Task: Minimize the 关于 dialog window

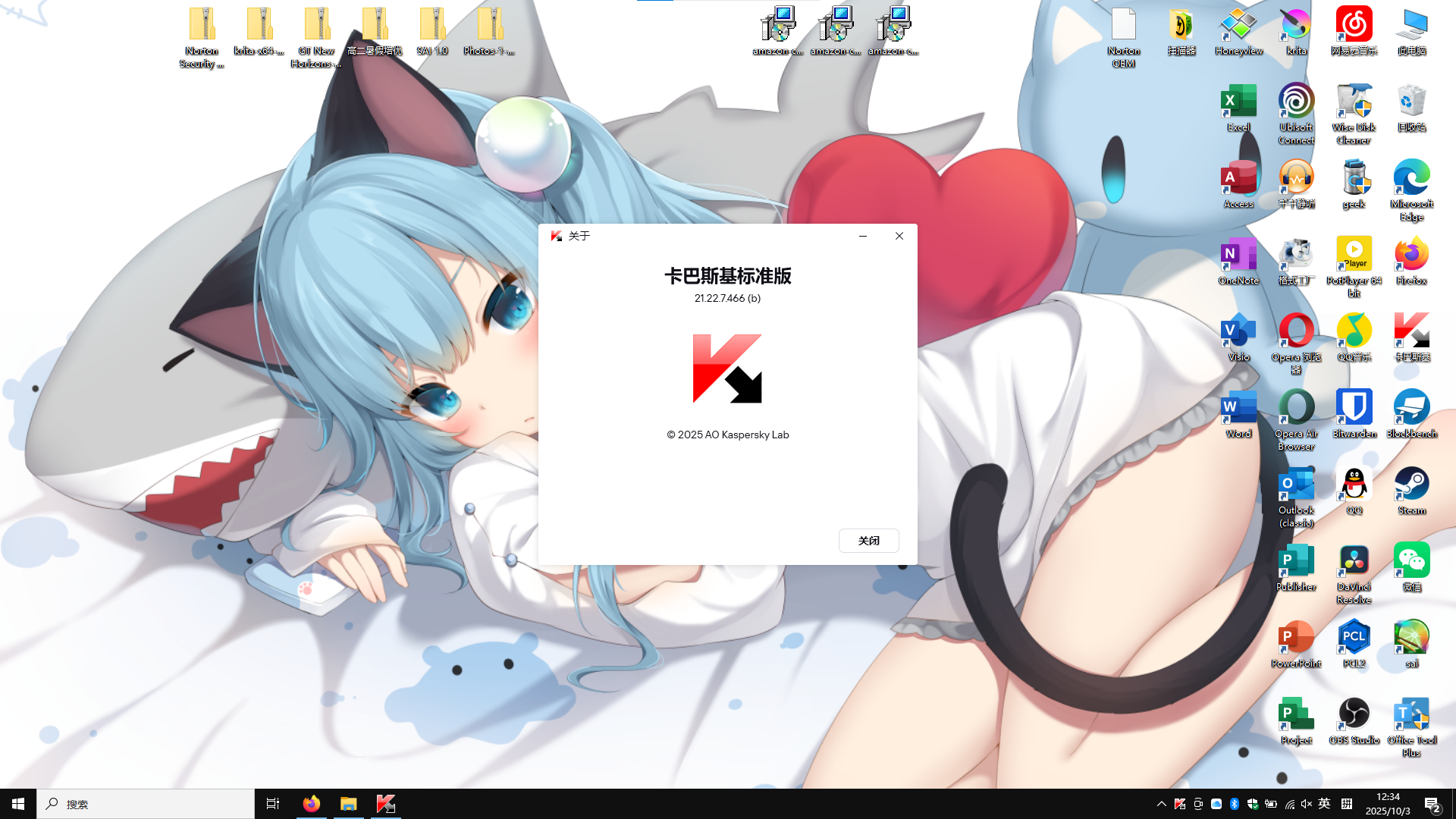Action: [862, 236]
